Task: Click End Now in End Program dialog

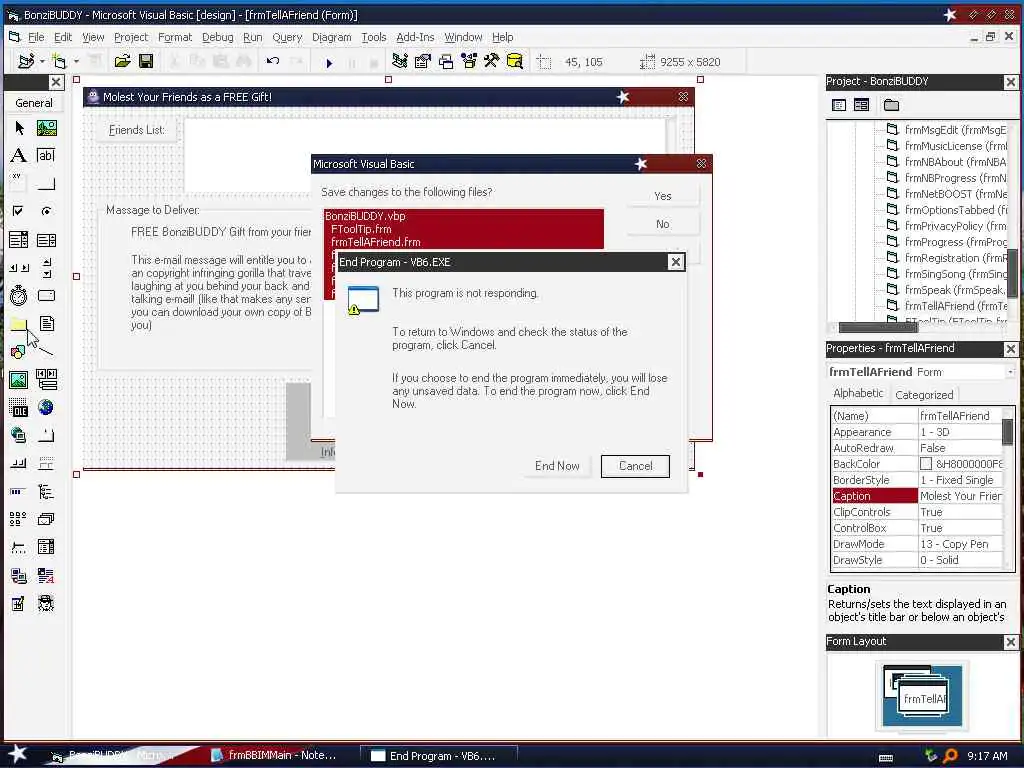Action: 557,466
